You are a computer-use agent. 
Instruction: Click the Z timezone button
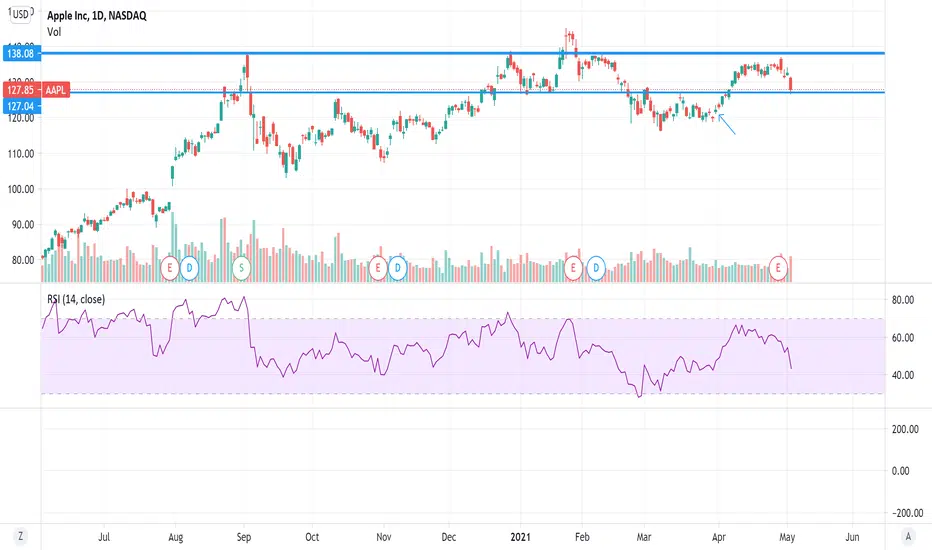(20, 537)
